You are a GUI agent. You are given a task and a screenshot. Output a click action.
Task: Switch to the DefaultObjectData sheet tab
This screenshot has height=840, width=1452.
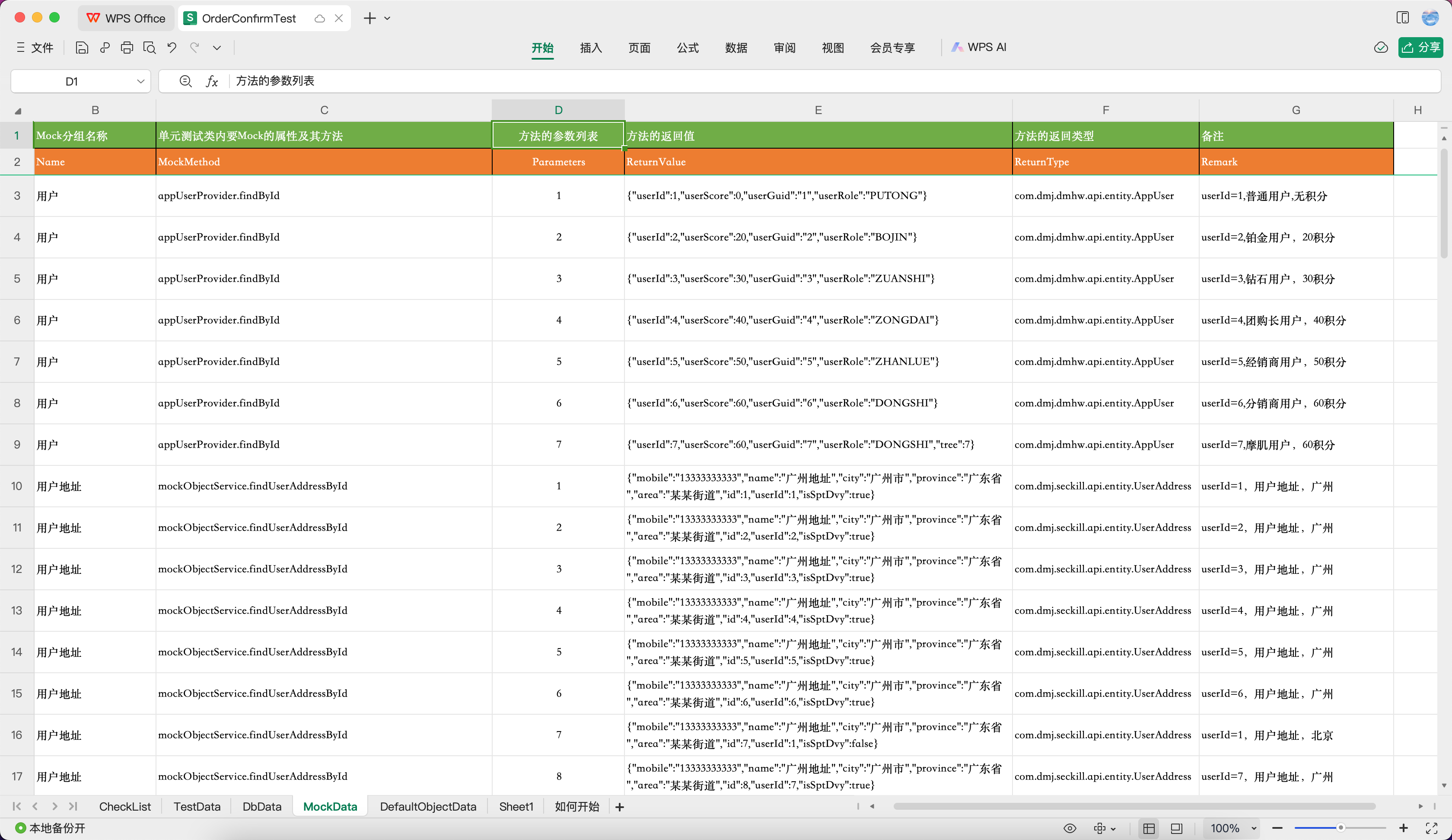[x=427, y=807]
